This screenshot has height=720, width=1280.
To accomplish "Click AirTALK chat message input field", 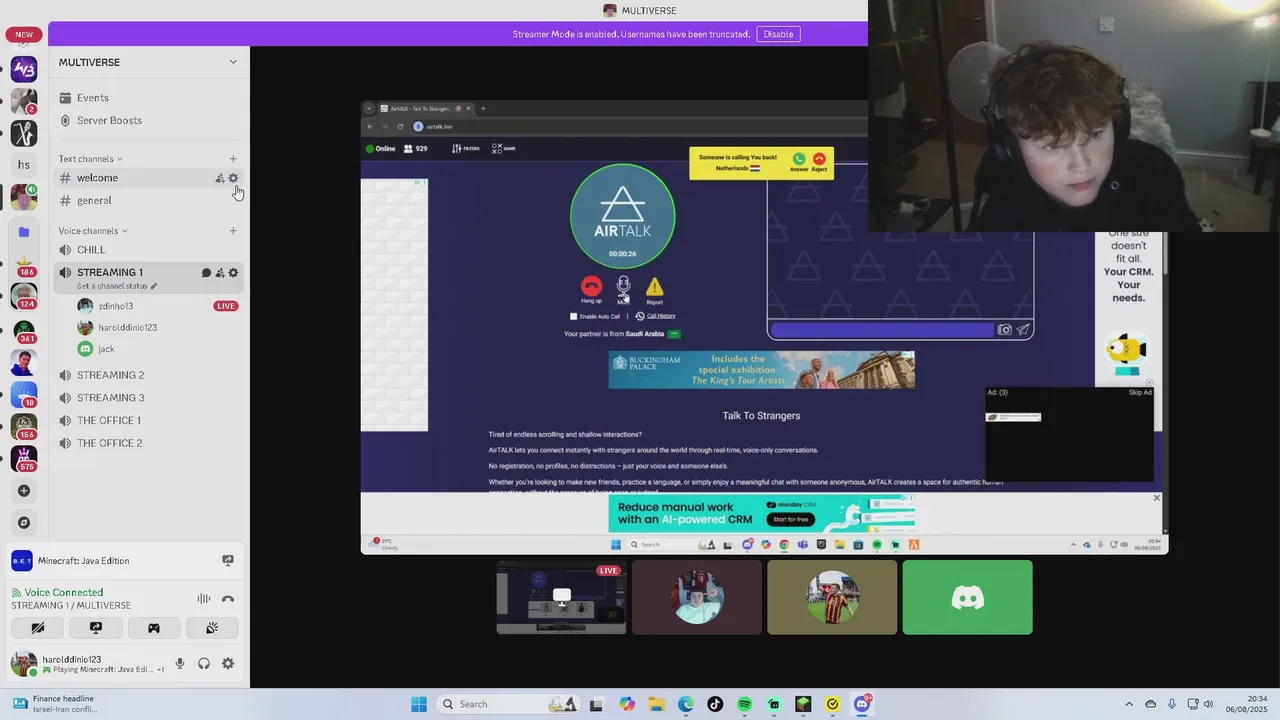I will [x=882, y=330].
